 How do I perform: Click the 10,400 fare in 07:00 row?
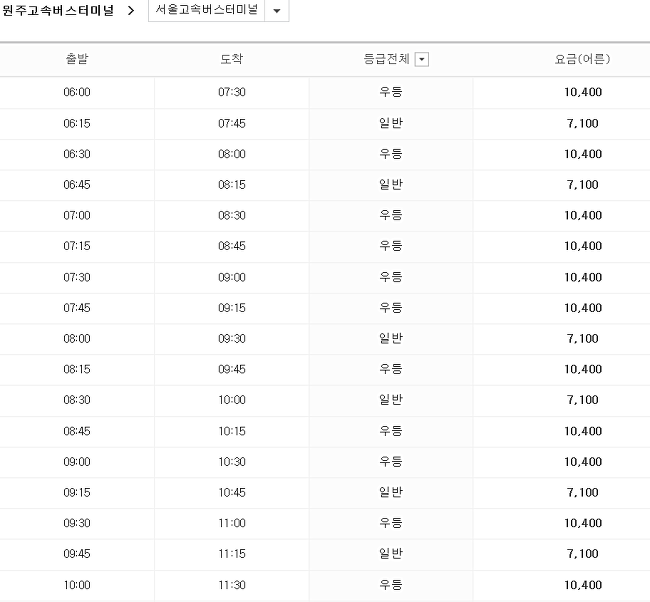click(583, 216)
